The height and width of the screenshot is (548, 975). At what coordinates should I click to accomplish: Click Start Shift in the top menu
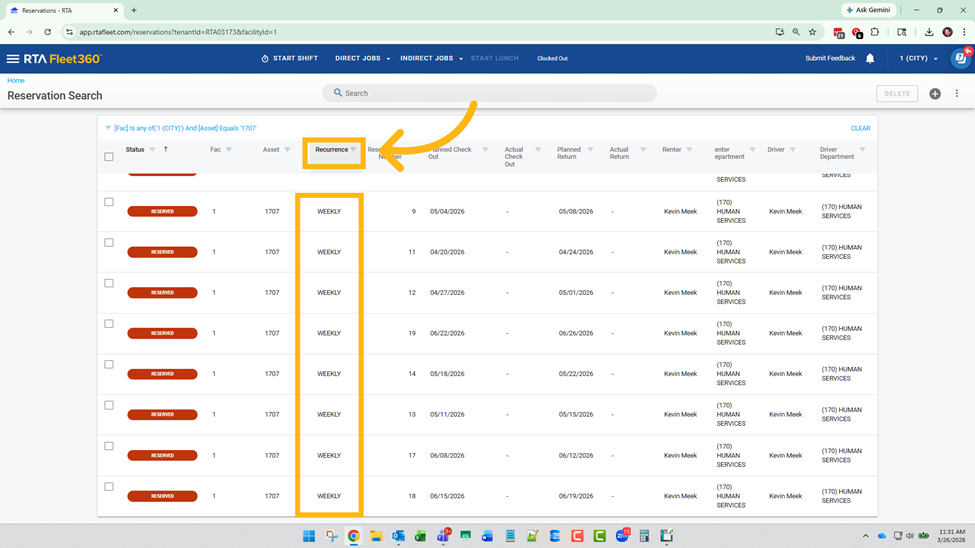click(x=289, y=59)
